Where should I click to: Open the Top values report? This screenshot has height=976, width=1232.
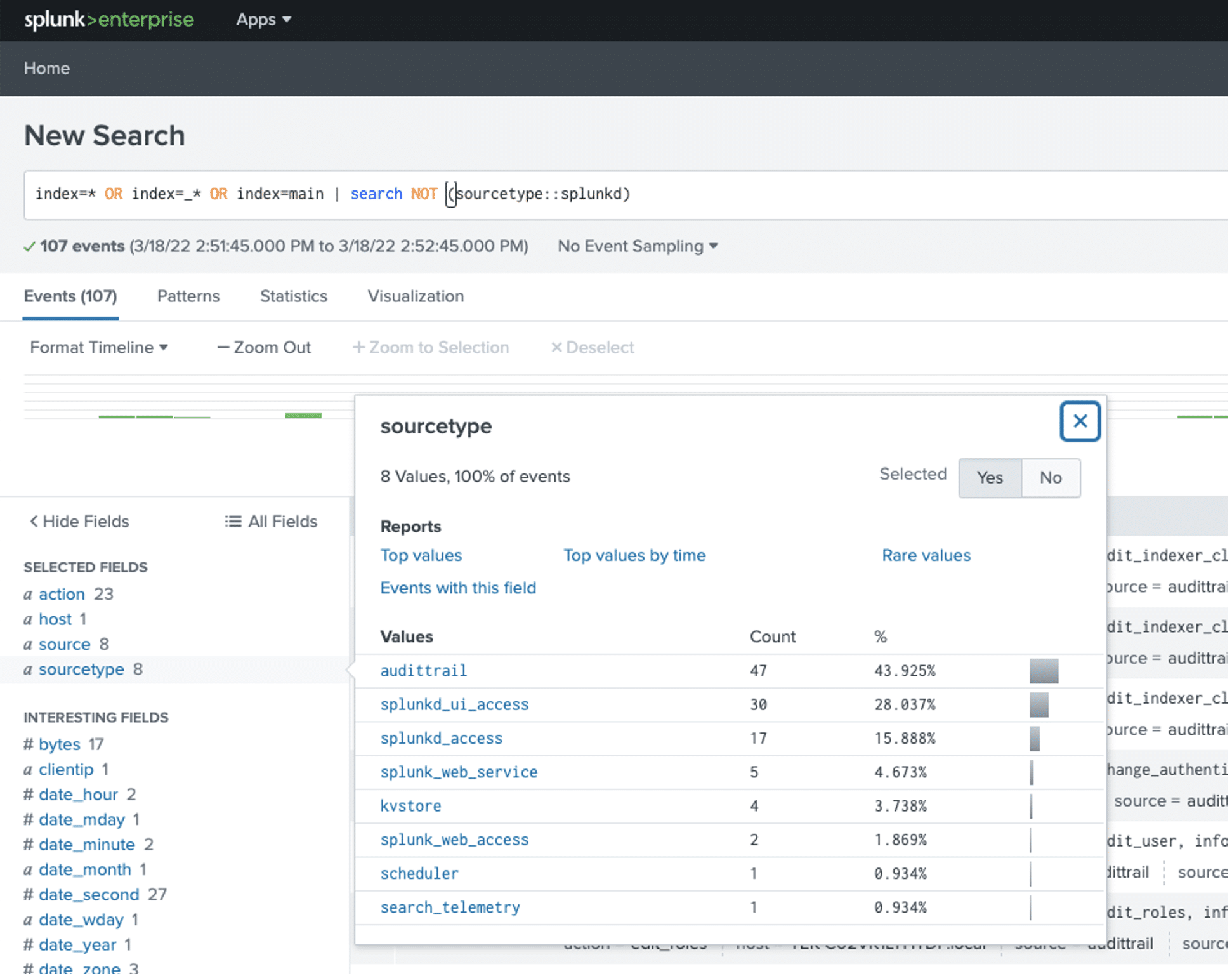tap(421, 555)
